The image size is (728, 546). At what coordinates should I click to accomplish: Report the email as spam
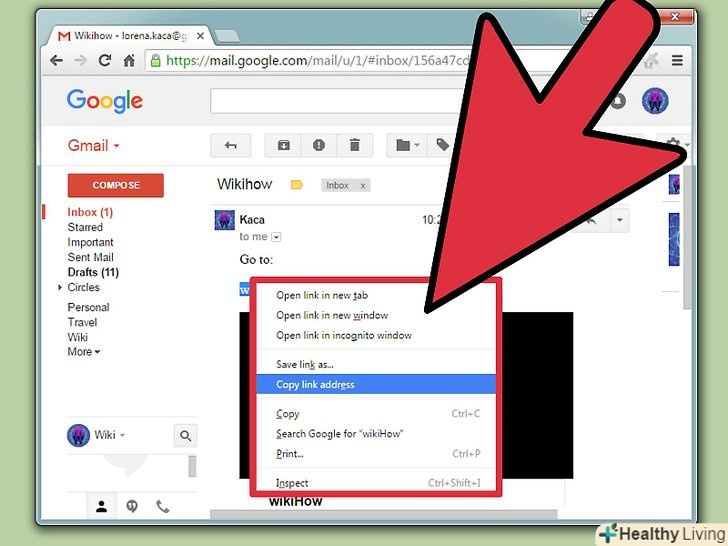click(x=319, y=146)
